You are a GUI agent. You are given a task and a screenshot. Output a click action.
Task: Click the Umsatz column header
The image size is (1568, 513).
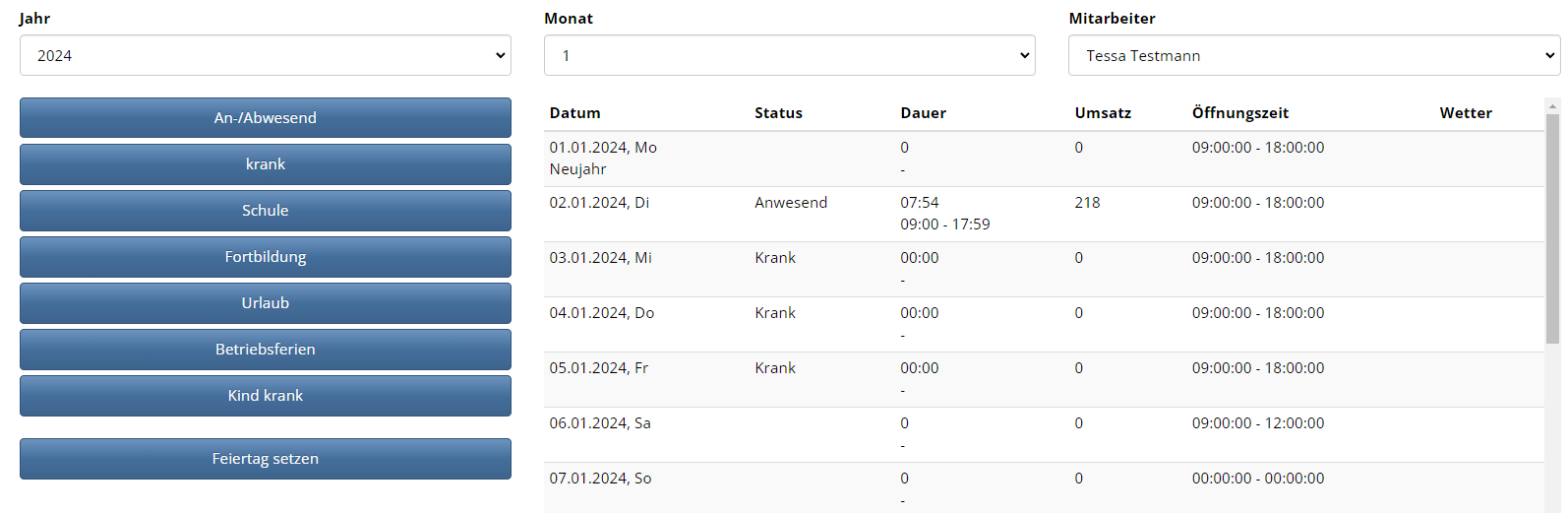pyautogui.click(x=1103, y=112)
